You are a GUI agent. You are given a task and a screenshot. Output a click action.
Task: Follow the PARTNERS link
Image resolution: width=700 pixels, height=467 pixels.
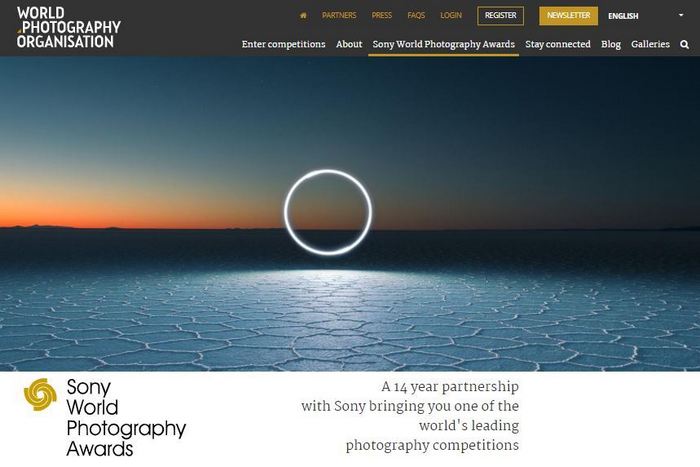pyautogui.click(x=339, y=16)
